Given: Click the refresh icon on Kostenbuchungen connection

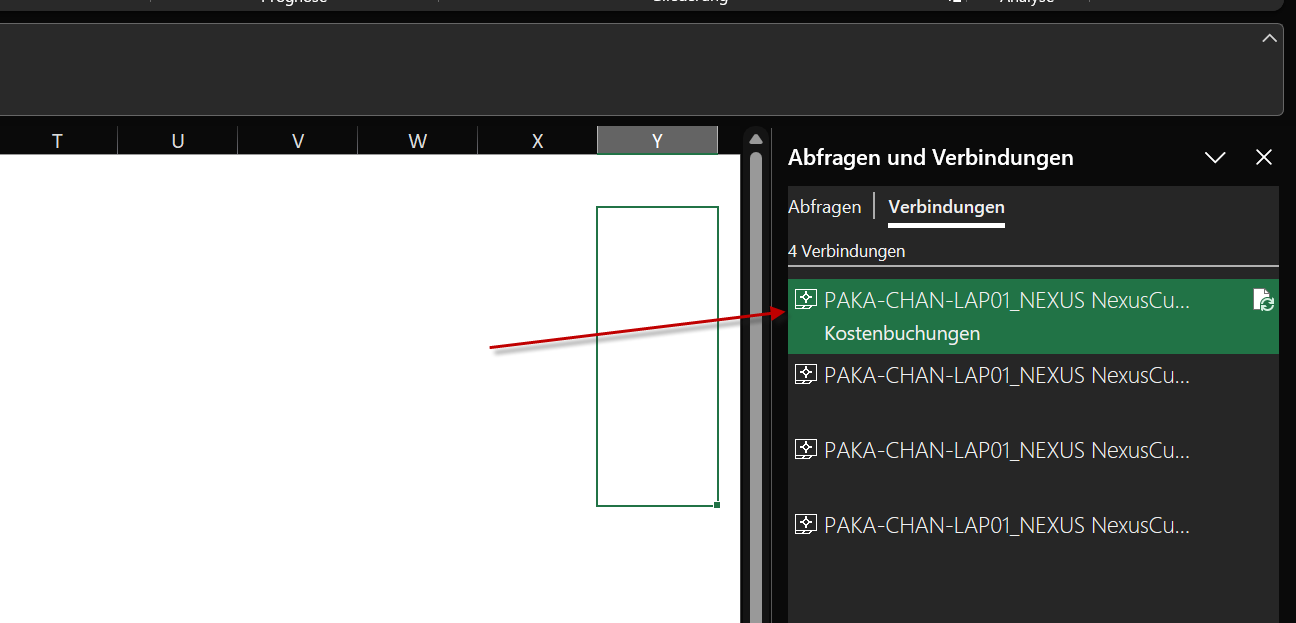Looking at the screenshot, I should point(1263,300).
